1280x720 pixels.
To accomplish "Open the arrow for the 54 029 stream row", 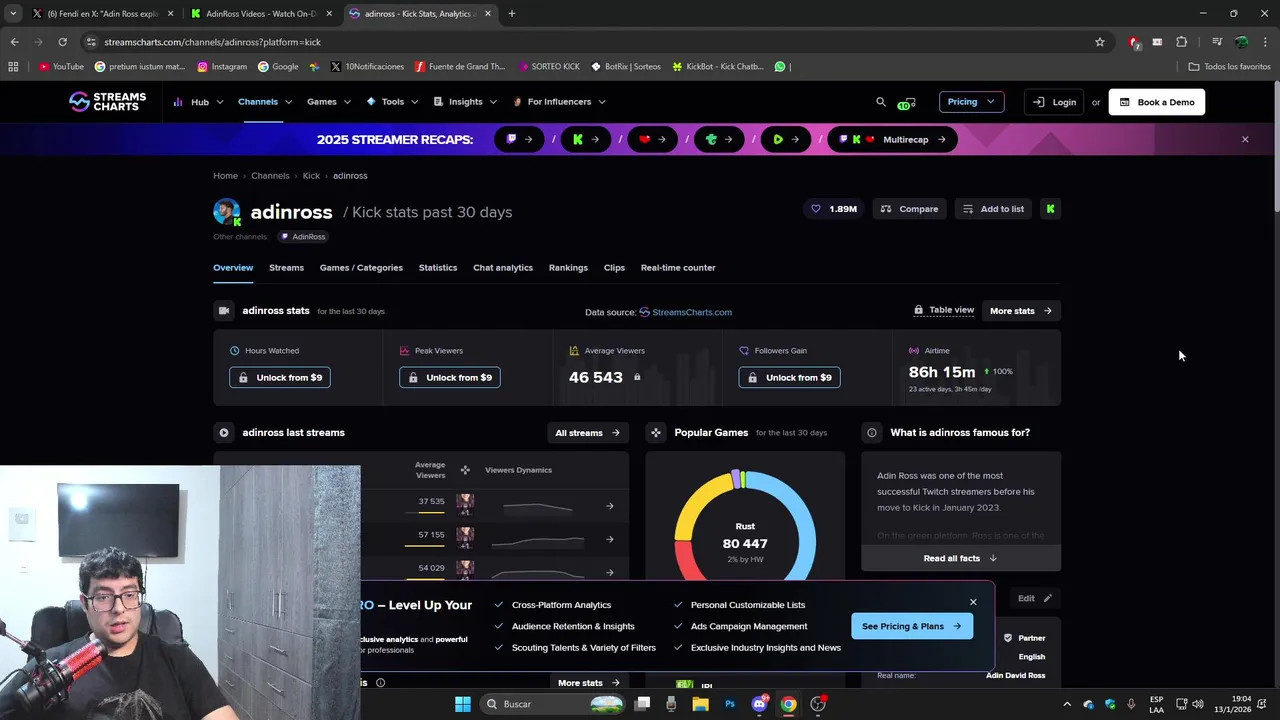I will [x=609, y=572].
